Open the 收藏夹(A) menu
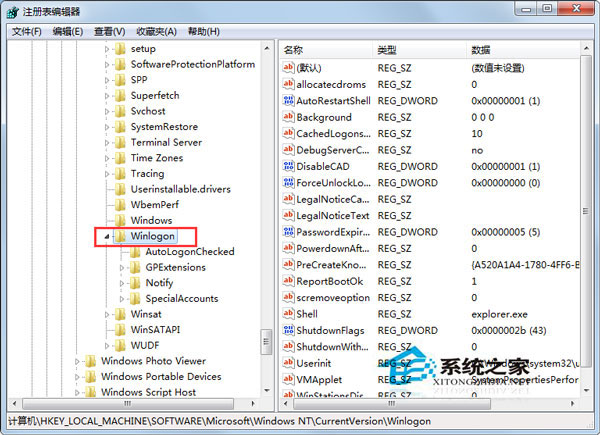Viewport: 600px width, 435px height. click(154, 31)
